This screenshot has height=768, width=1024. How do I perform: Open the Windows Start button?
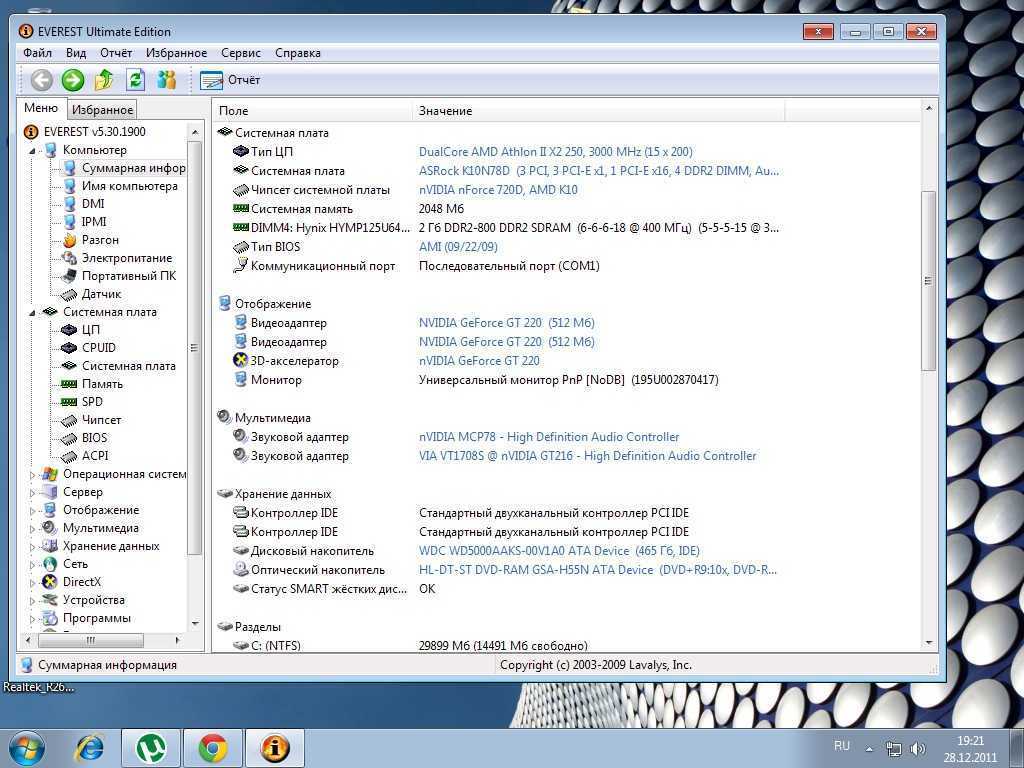25,748
